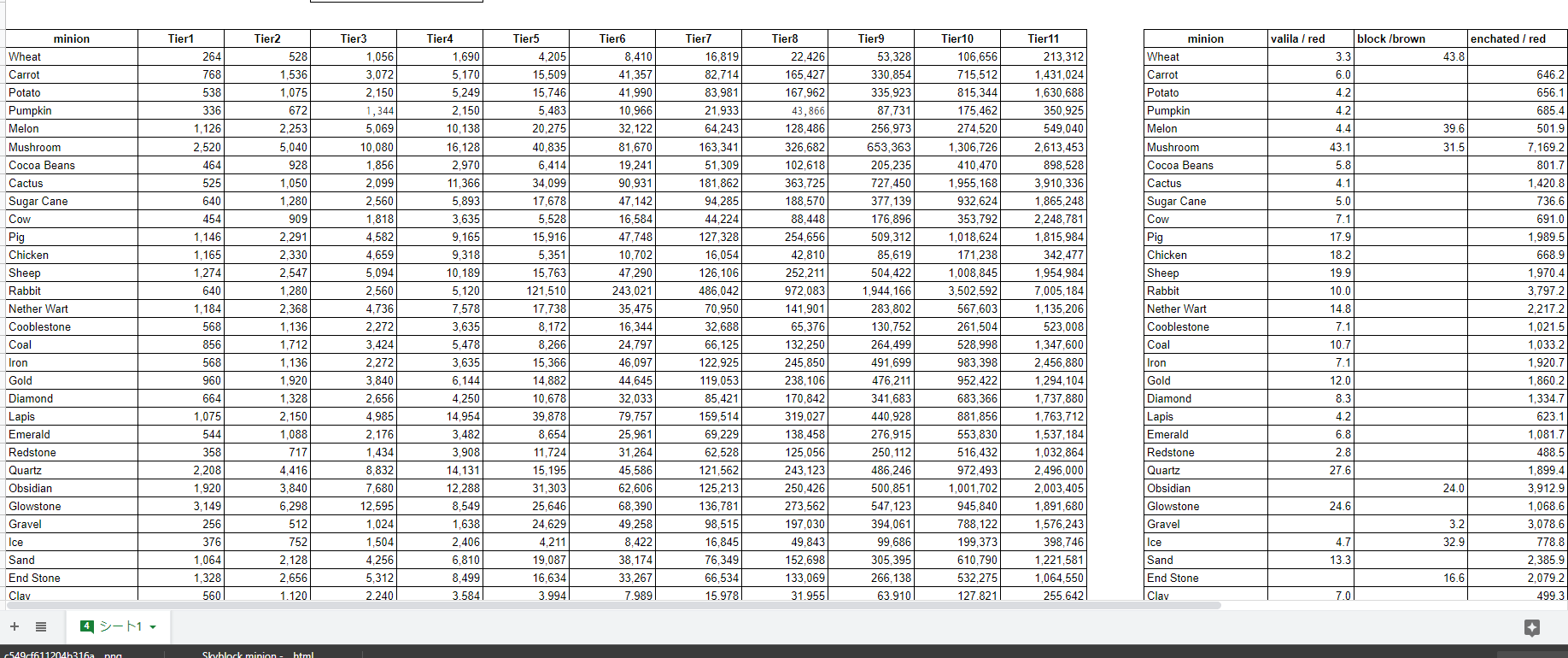Select Mushroom Tier1 cell 2,520
The height and width of the screenshot is (658, 1568).
coord(181,147)
